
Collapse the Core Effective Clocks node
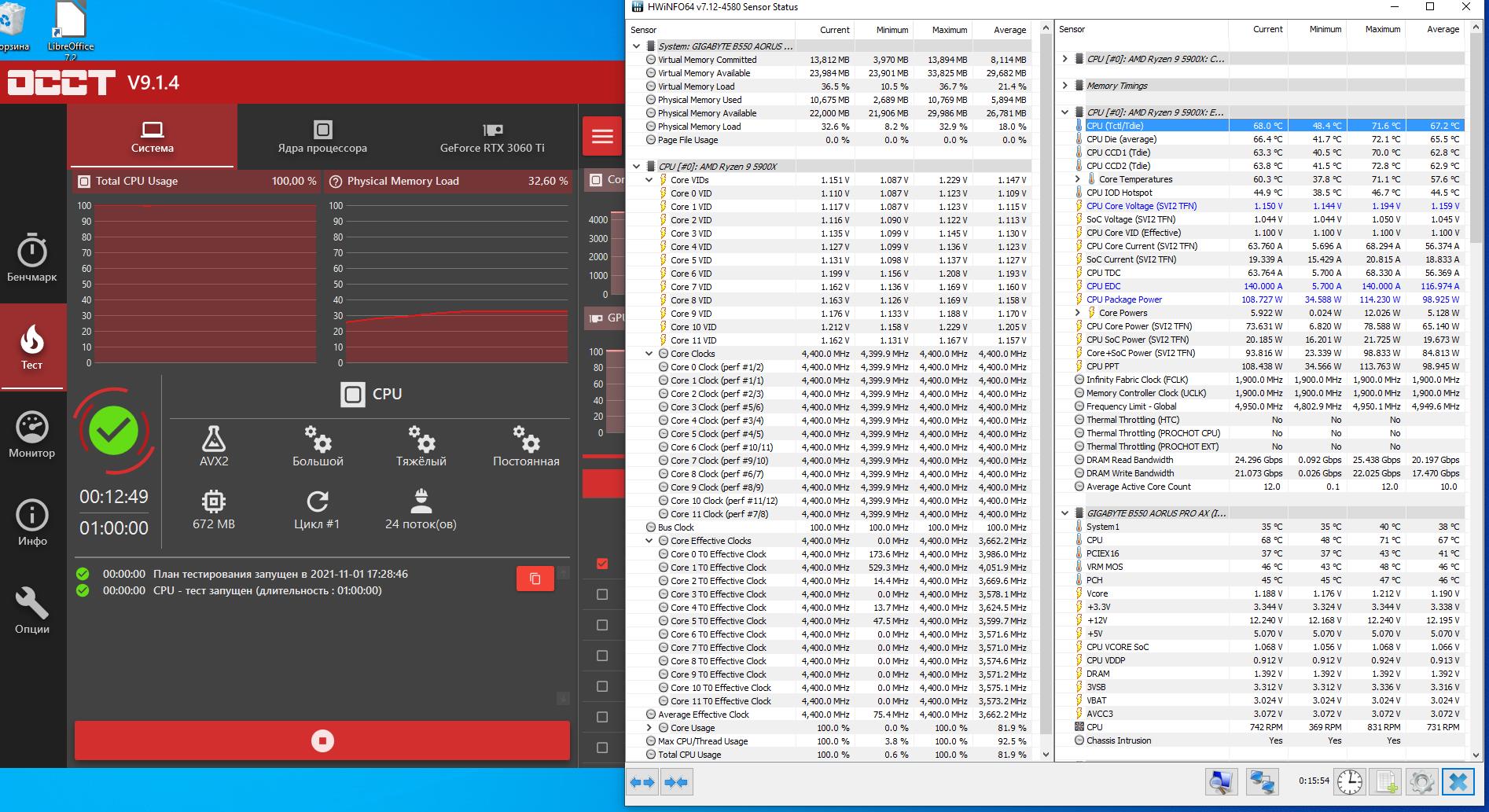point(649,541)
